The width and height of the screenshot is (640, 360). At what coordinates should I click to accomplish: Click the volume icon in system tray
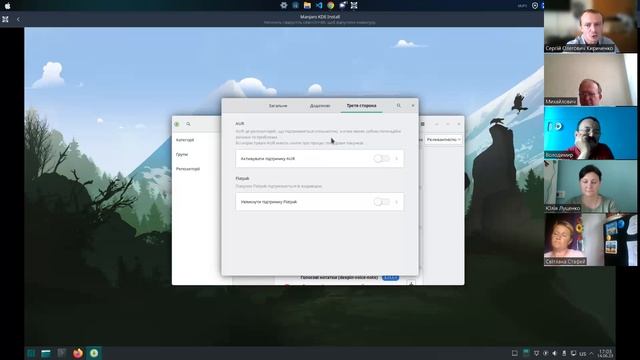coord(554,353)
